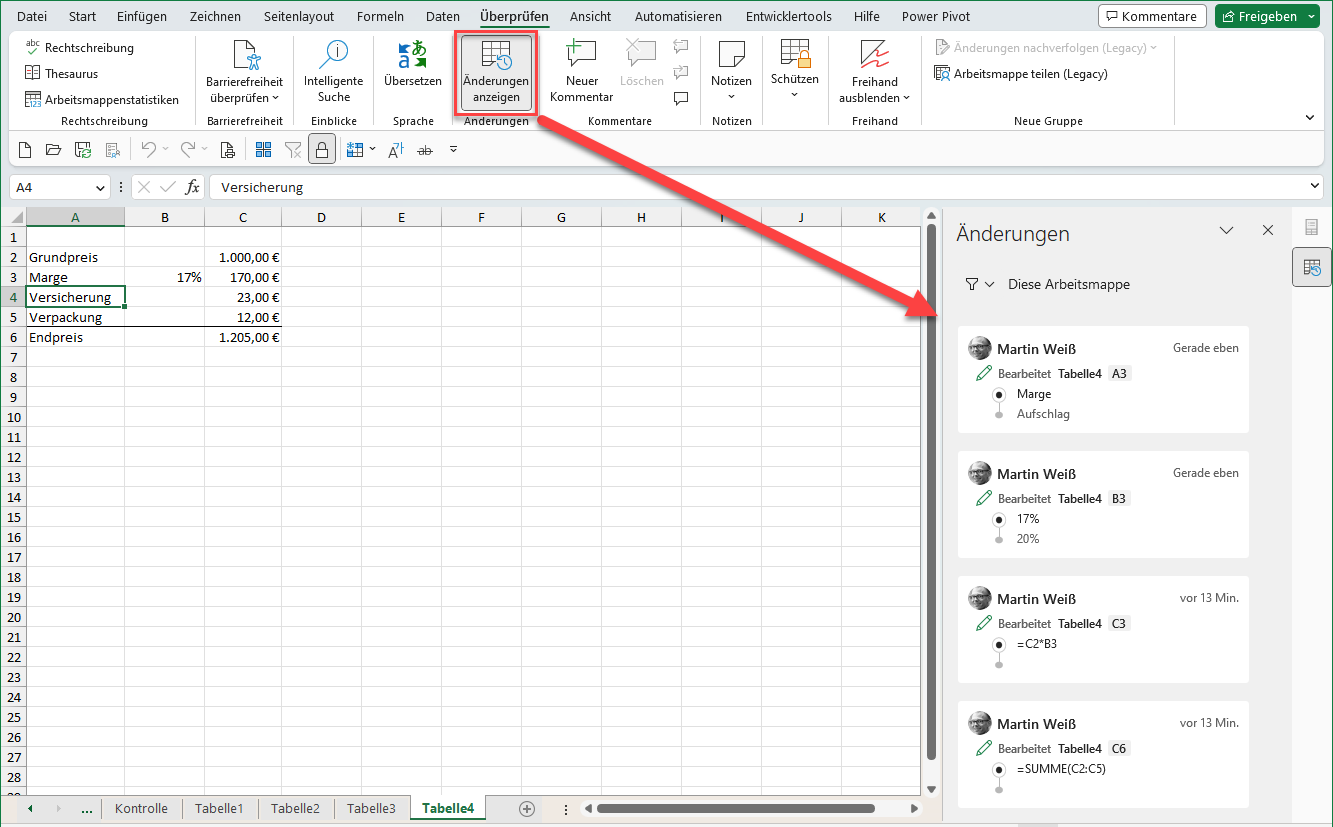Click the insert function fx icon
This screenshot has height=827, width=1333.
tap(193, 187)
